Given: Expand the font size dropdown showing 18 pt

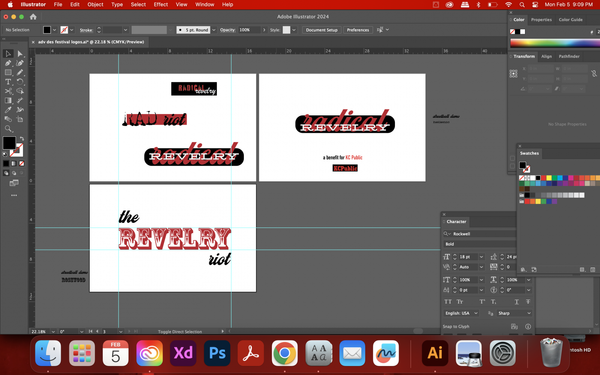Looking at the screenshot, I should click(x=481, y=257).
